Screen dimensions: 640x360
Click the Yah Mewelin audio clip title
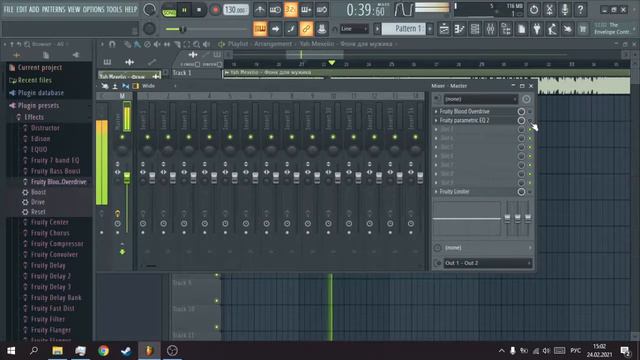point(271,73)
